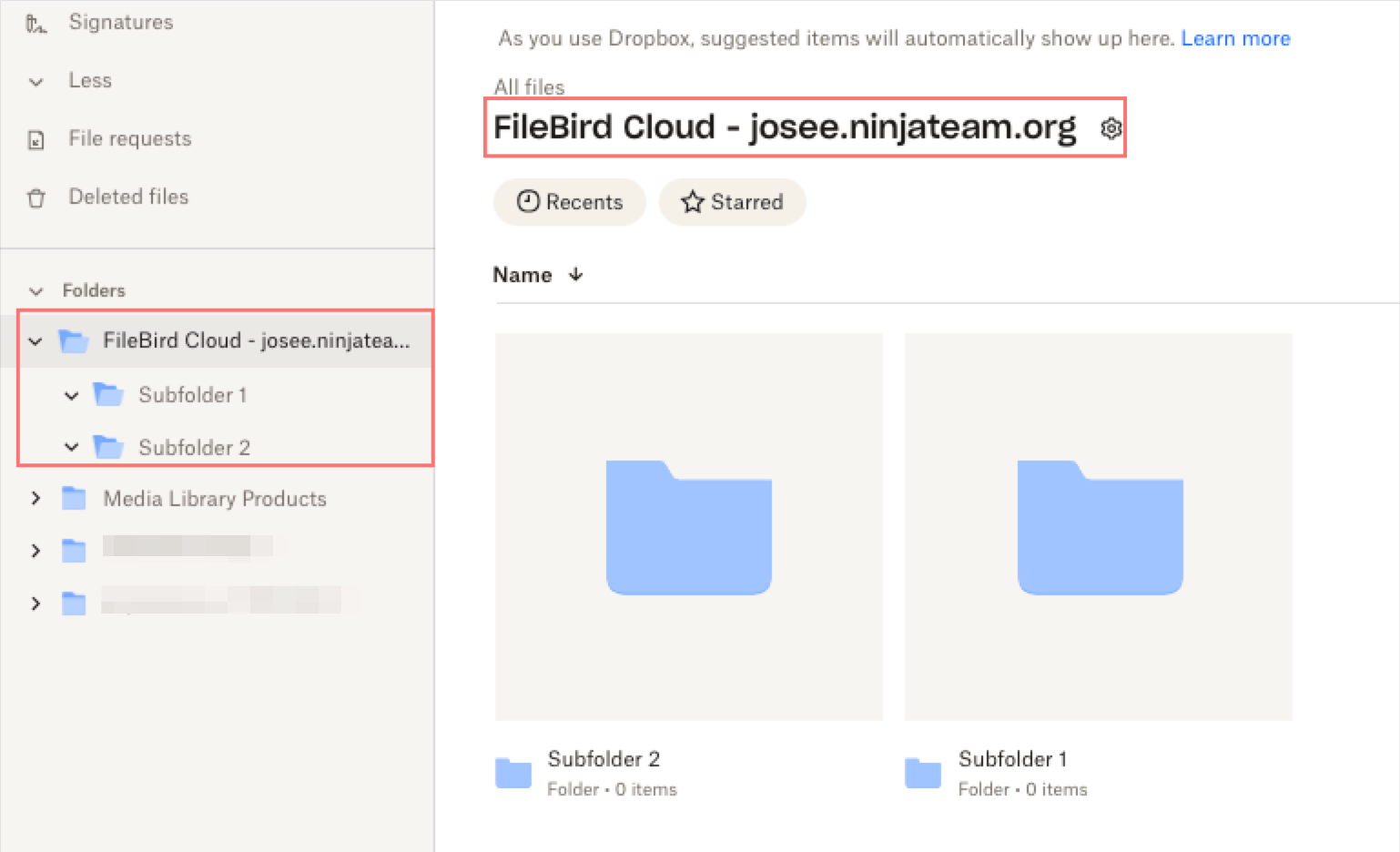Toggle the Subfolder 1 tree chevron

pyautogui.click(x=71, y=395)
